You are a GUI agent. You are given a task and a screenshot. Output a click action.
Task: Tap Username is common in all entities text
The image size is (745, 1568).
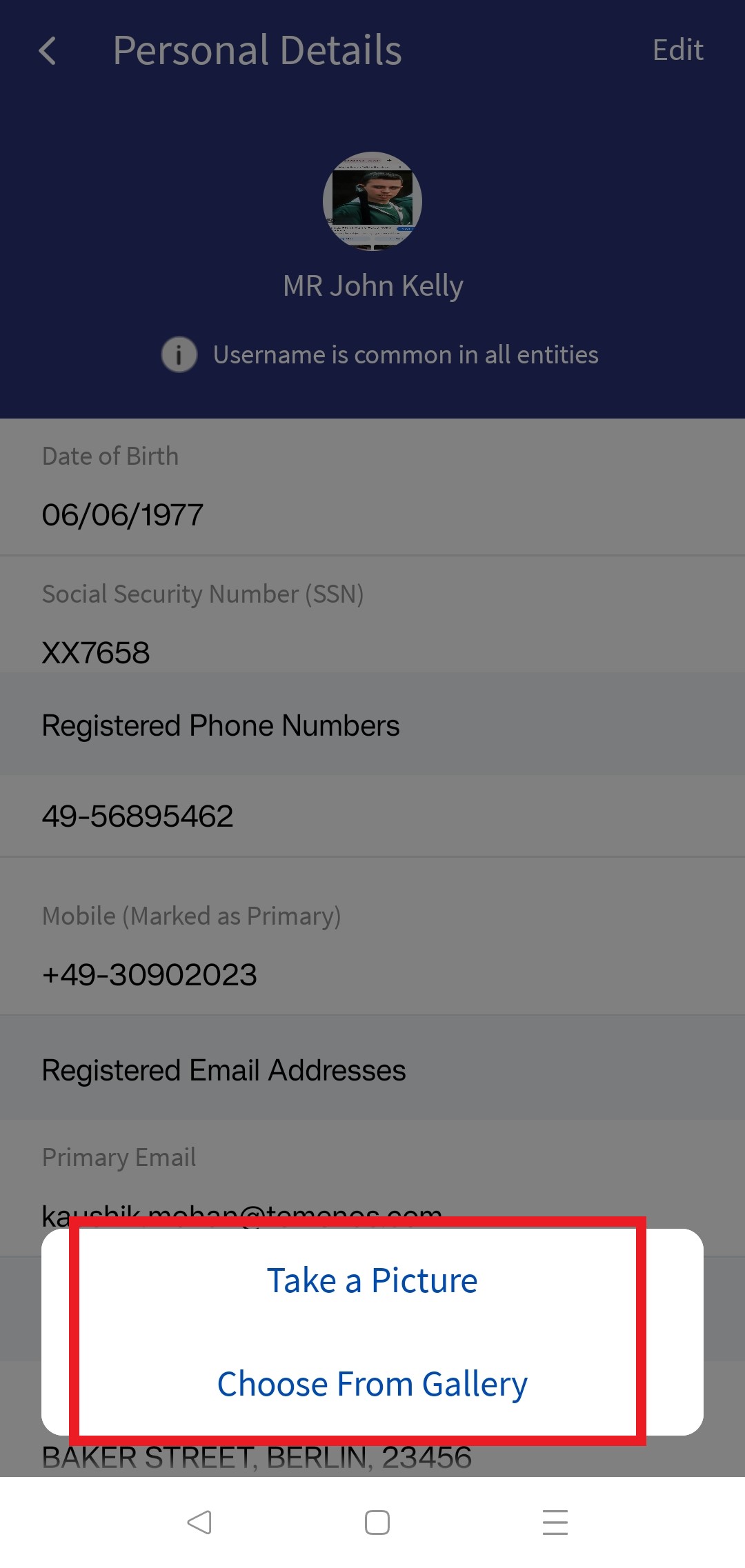coord(406,355)
